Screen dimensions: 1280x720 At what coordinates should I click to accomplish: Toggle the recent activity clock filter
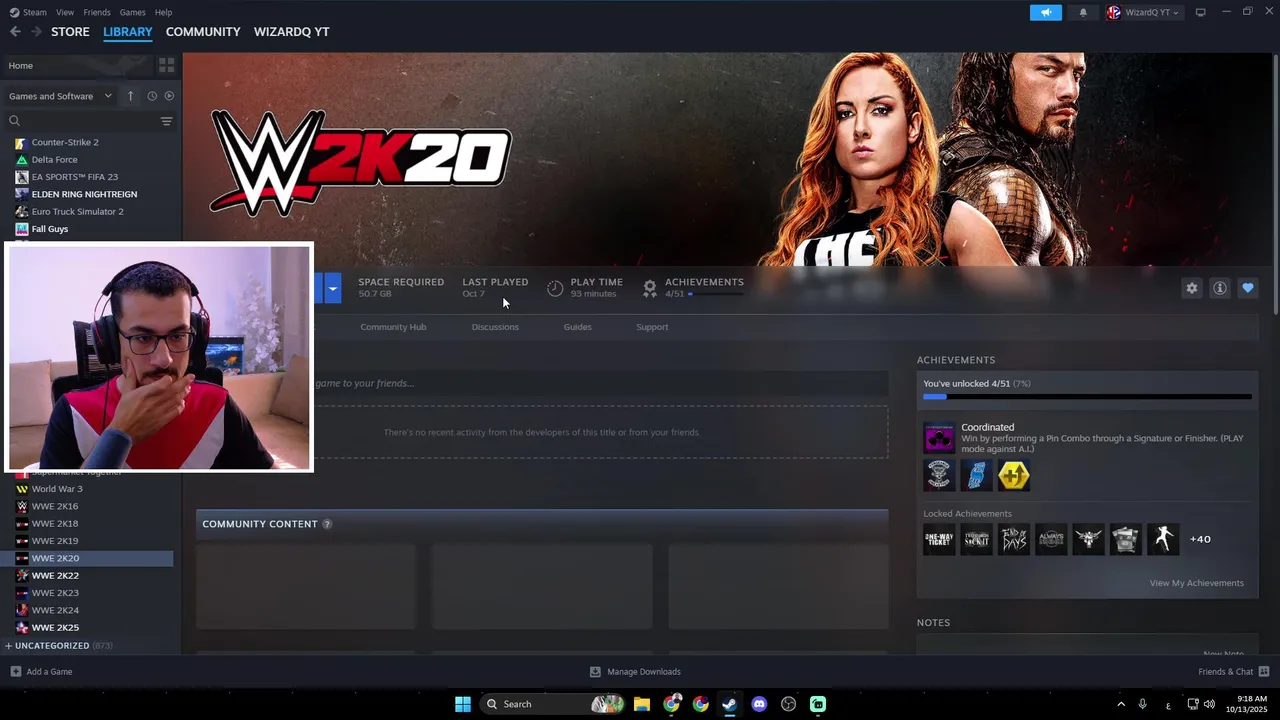[152, 96]
